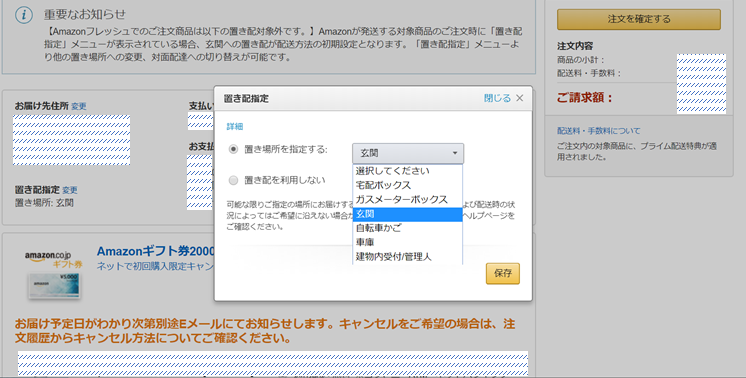Choose 車庫 from the list
The width and height of the screenshot is (746, 378).
(x=408, y=242)
